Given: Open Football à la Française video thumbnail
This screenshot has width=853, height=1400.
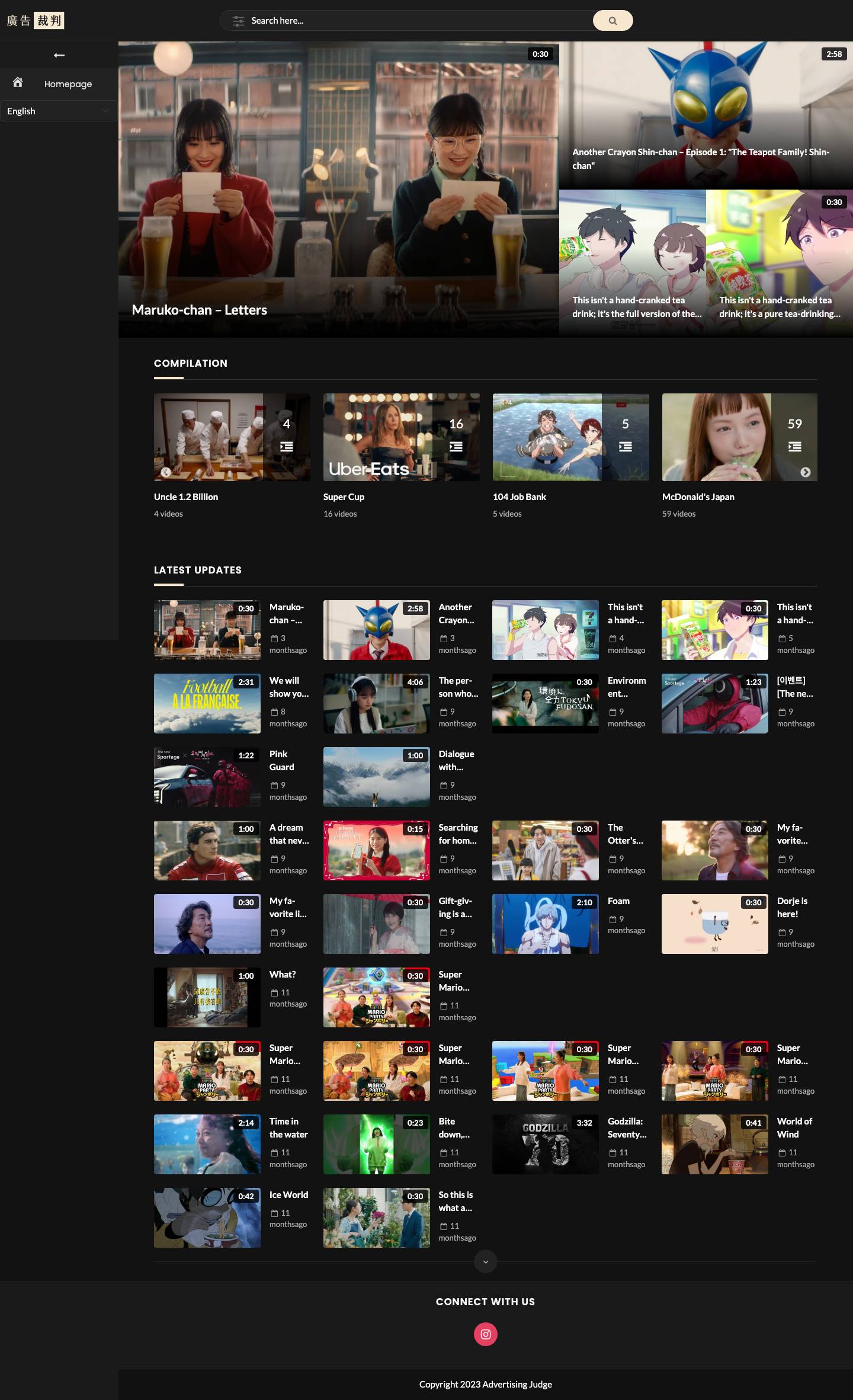Looking at the screenshot, I should (x=207, y=703).
